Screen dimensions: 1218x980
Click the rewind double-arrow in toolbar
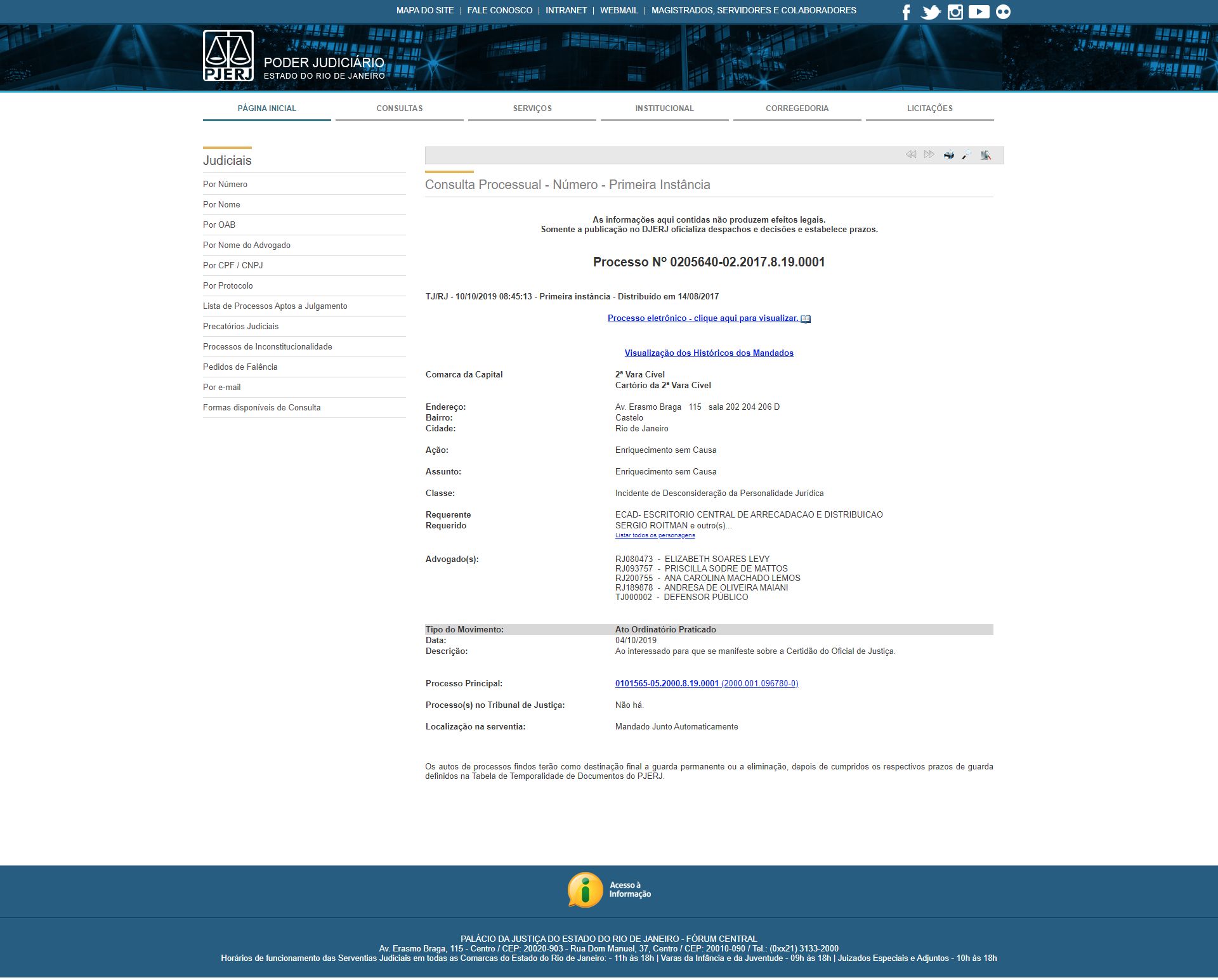(911, 155)
